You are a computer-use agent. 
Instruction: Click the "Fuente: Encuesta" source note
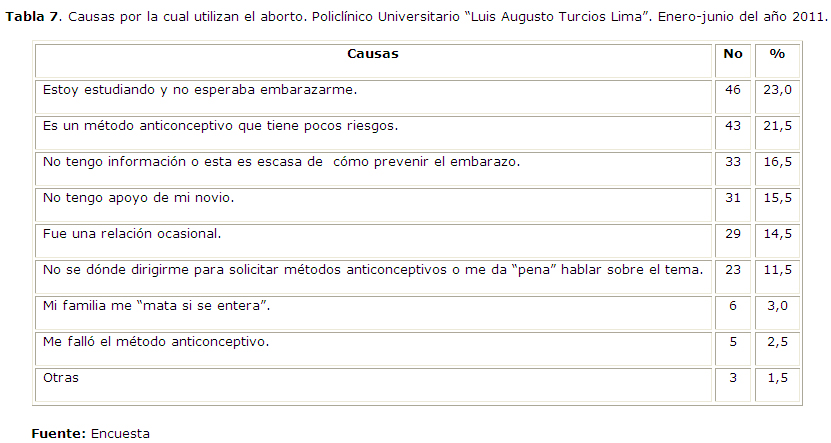point(90,434)
